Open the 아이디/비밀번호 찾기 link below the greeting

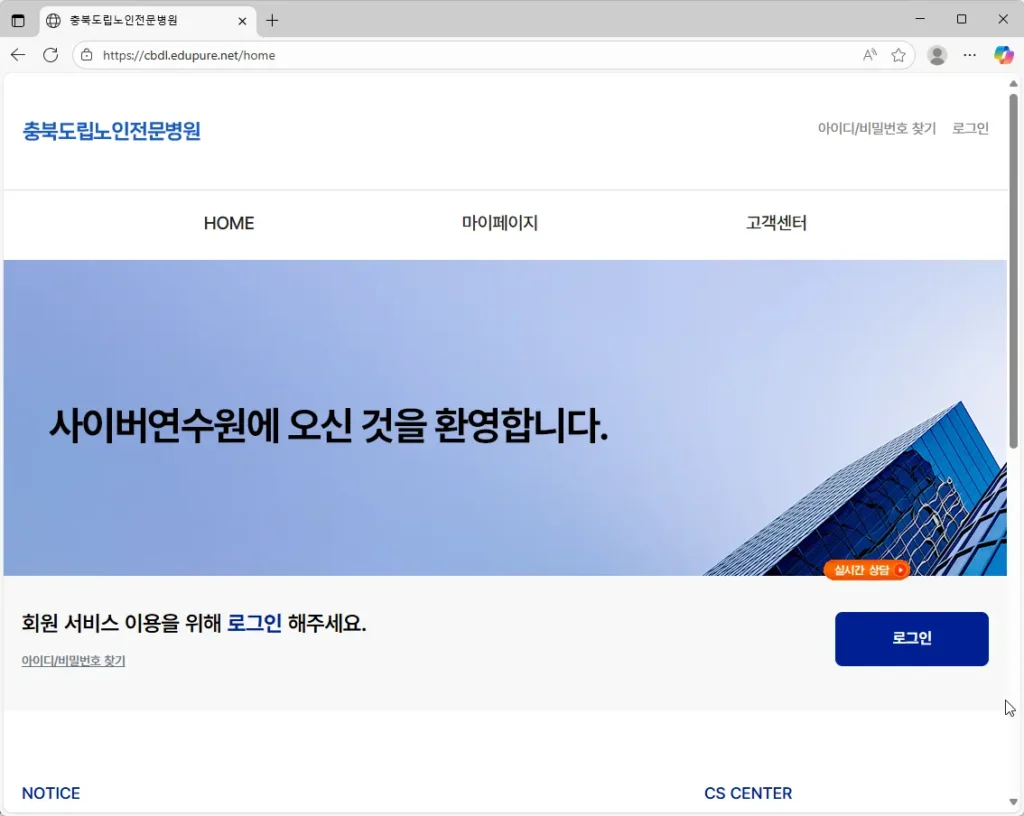[x=73, y=660]
